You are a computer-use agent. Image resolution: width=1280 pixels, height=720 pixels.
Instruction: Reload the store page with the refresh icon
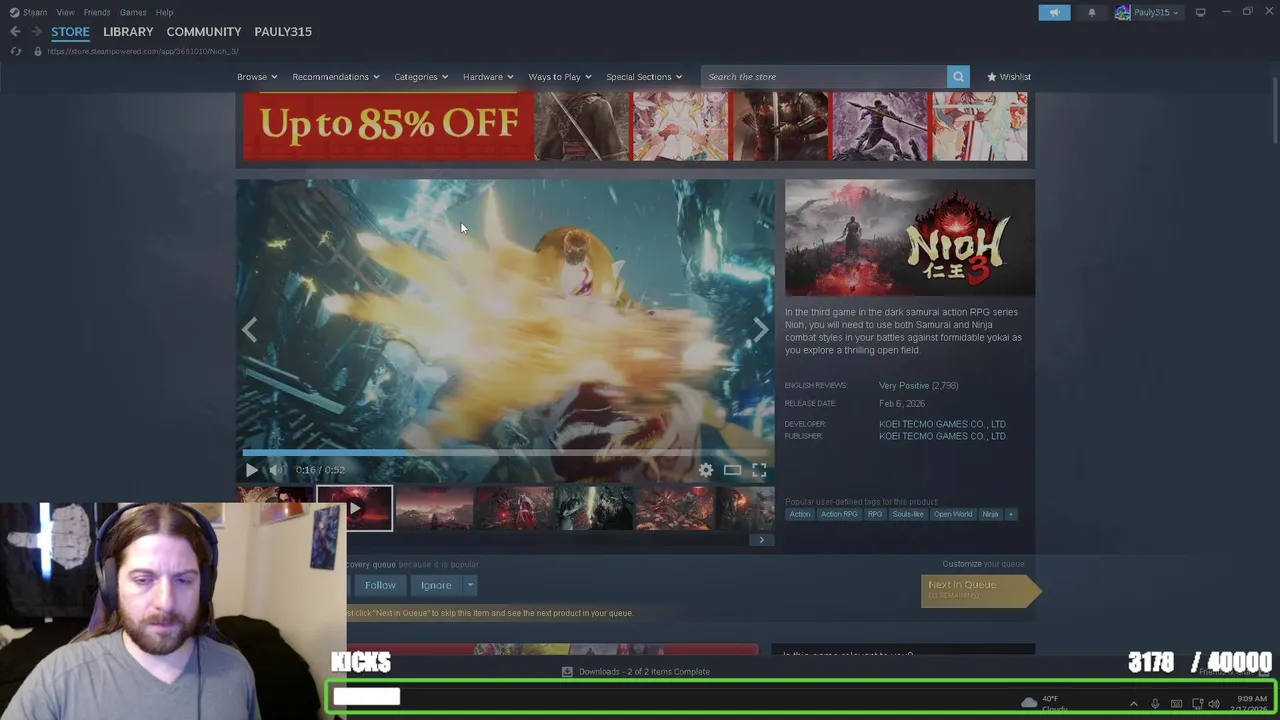pos(16,51)
